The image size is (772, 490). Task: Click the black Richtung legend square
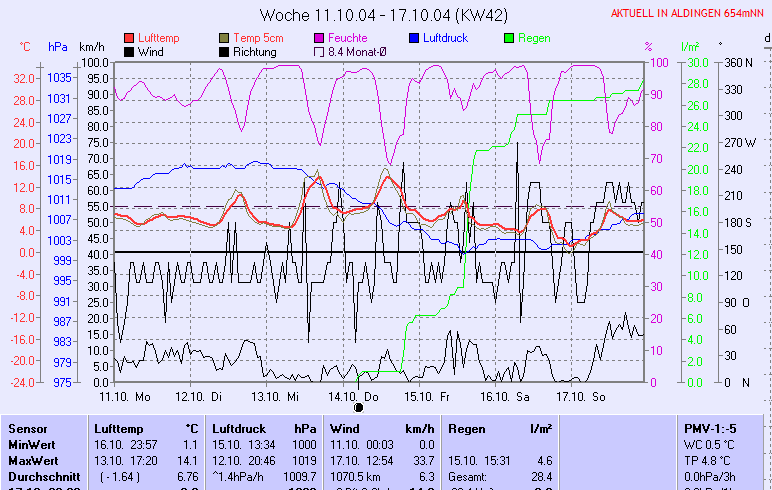pos(224,51)
